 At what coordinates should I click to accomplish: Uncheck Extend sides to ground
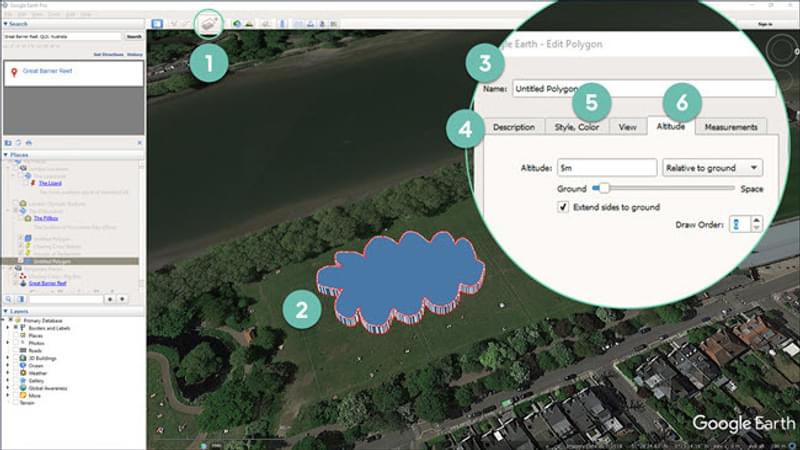pos(563,206)
